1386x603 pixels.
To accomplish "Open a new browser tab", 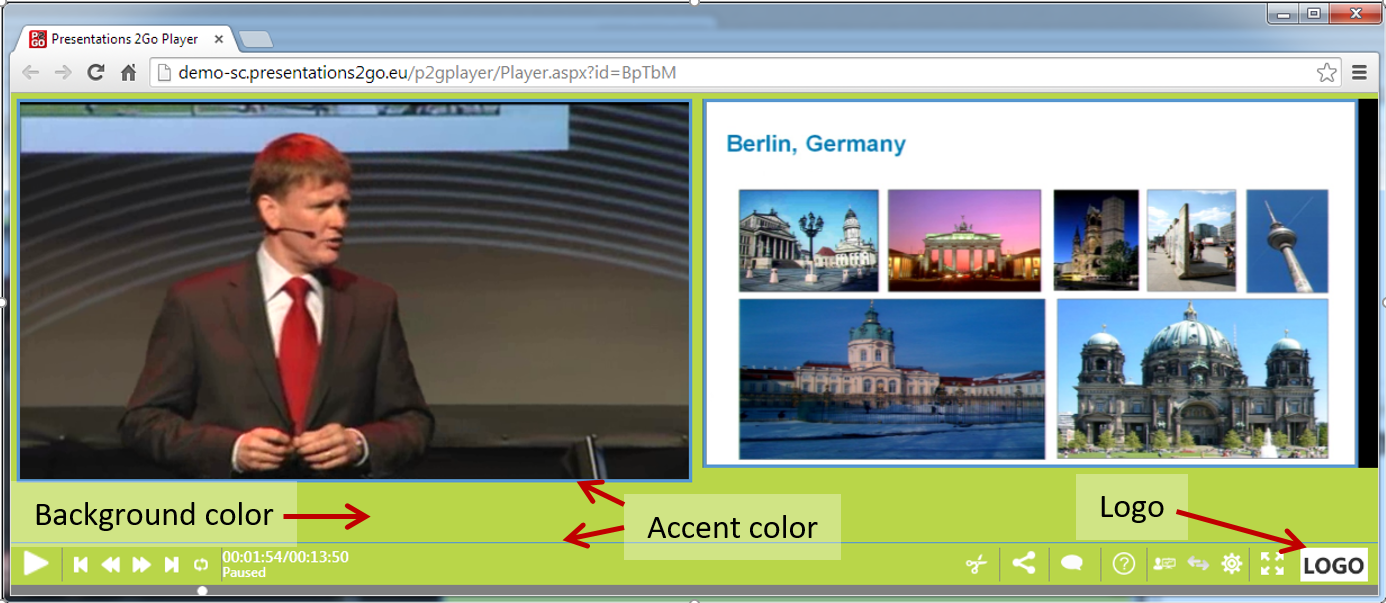I will click(257, 40).
